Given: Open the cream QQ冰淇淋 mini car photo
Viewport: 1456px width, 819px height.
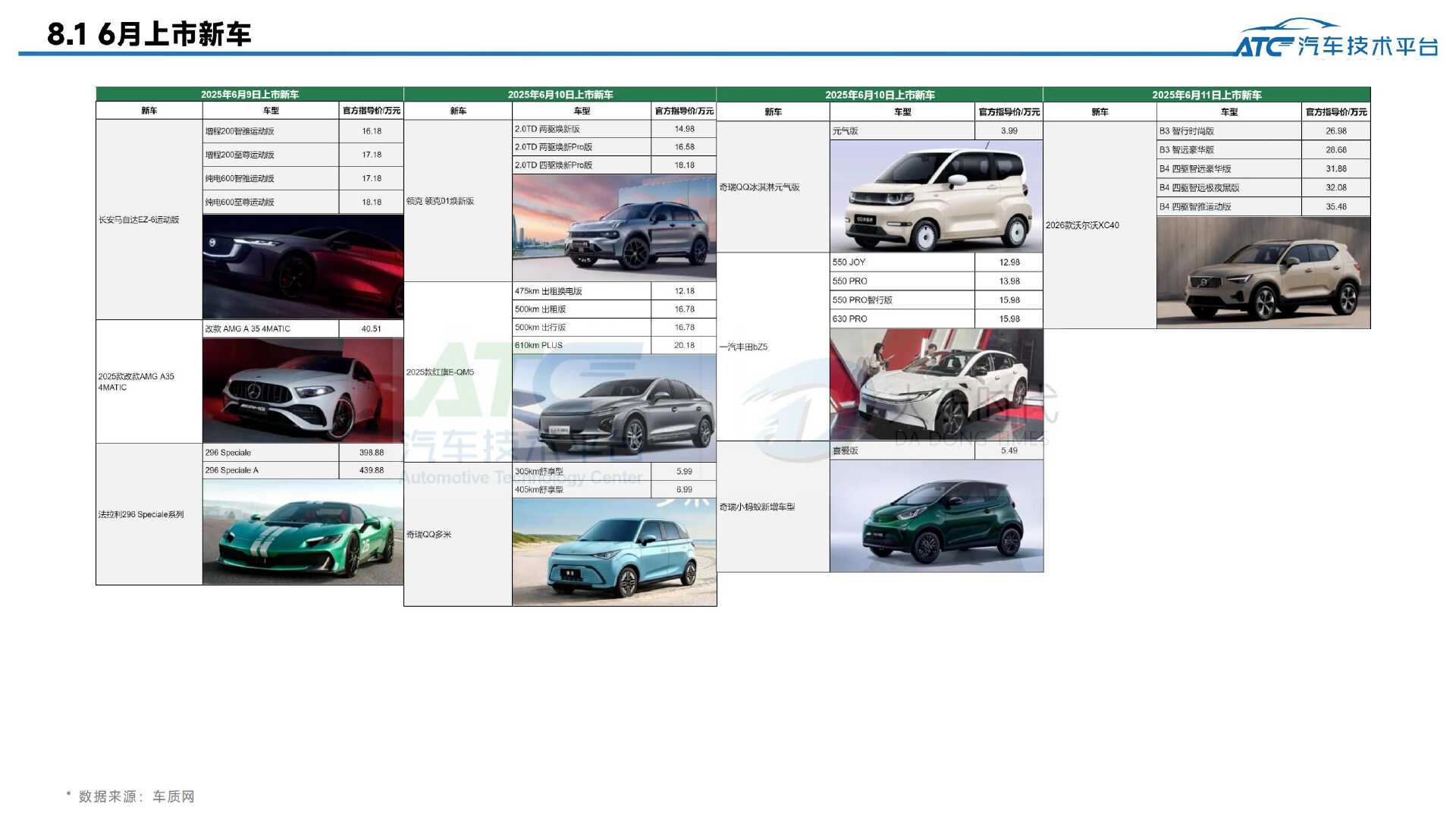Looking at the screenshot, I should click(x=937, y=196).
